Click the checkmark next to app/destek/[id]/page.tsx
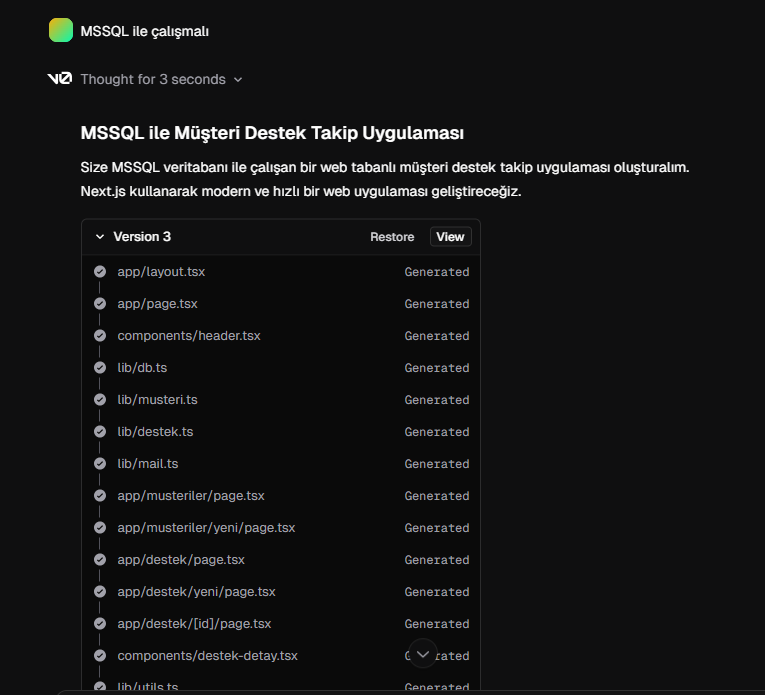 (x=100, y=624)
